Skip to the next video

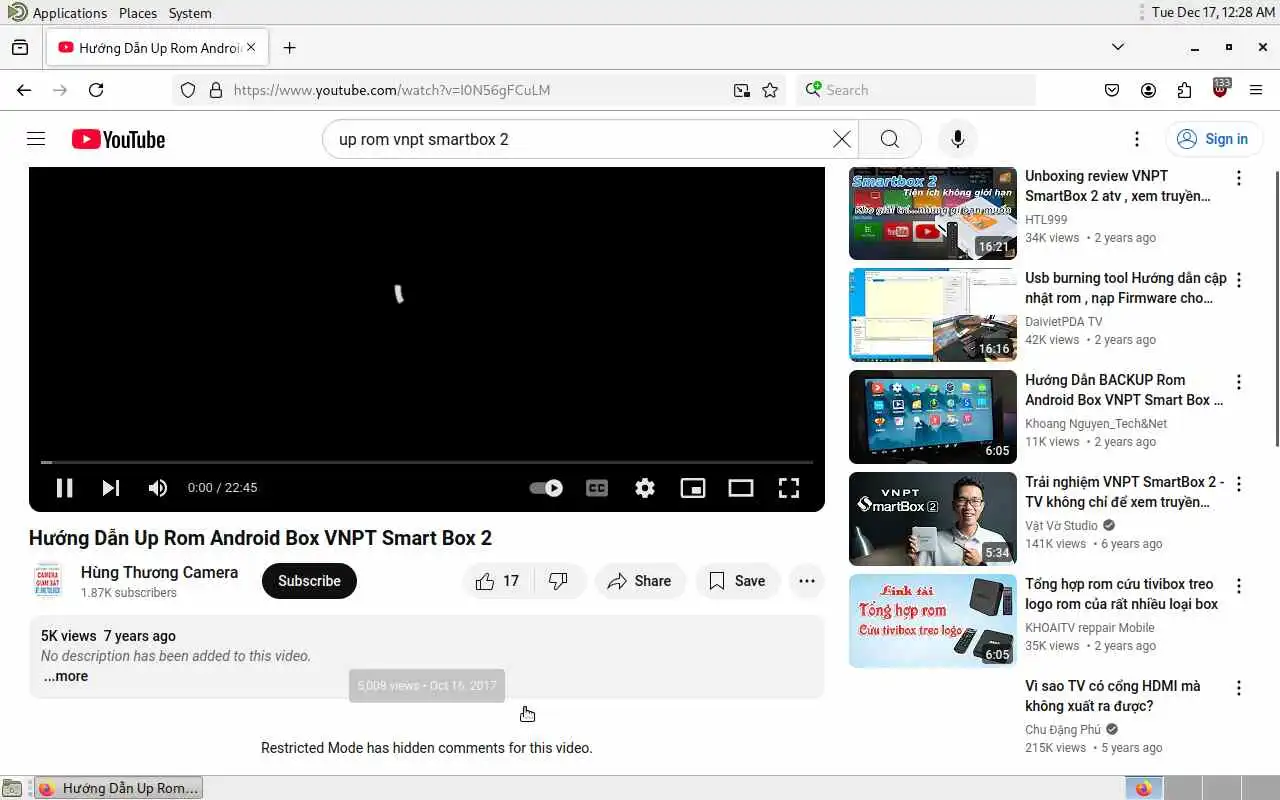pos(111,488)
